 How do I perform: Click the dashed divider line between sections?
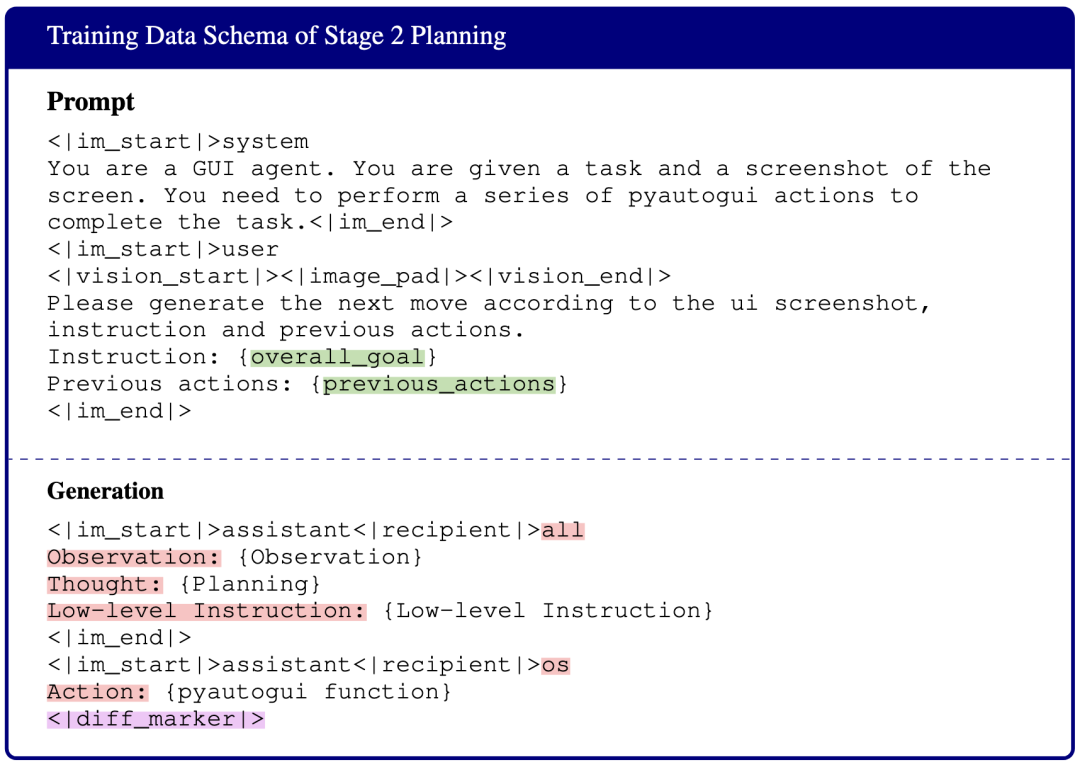[x=540, y=459]
